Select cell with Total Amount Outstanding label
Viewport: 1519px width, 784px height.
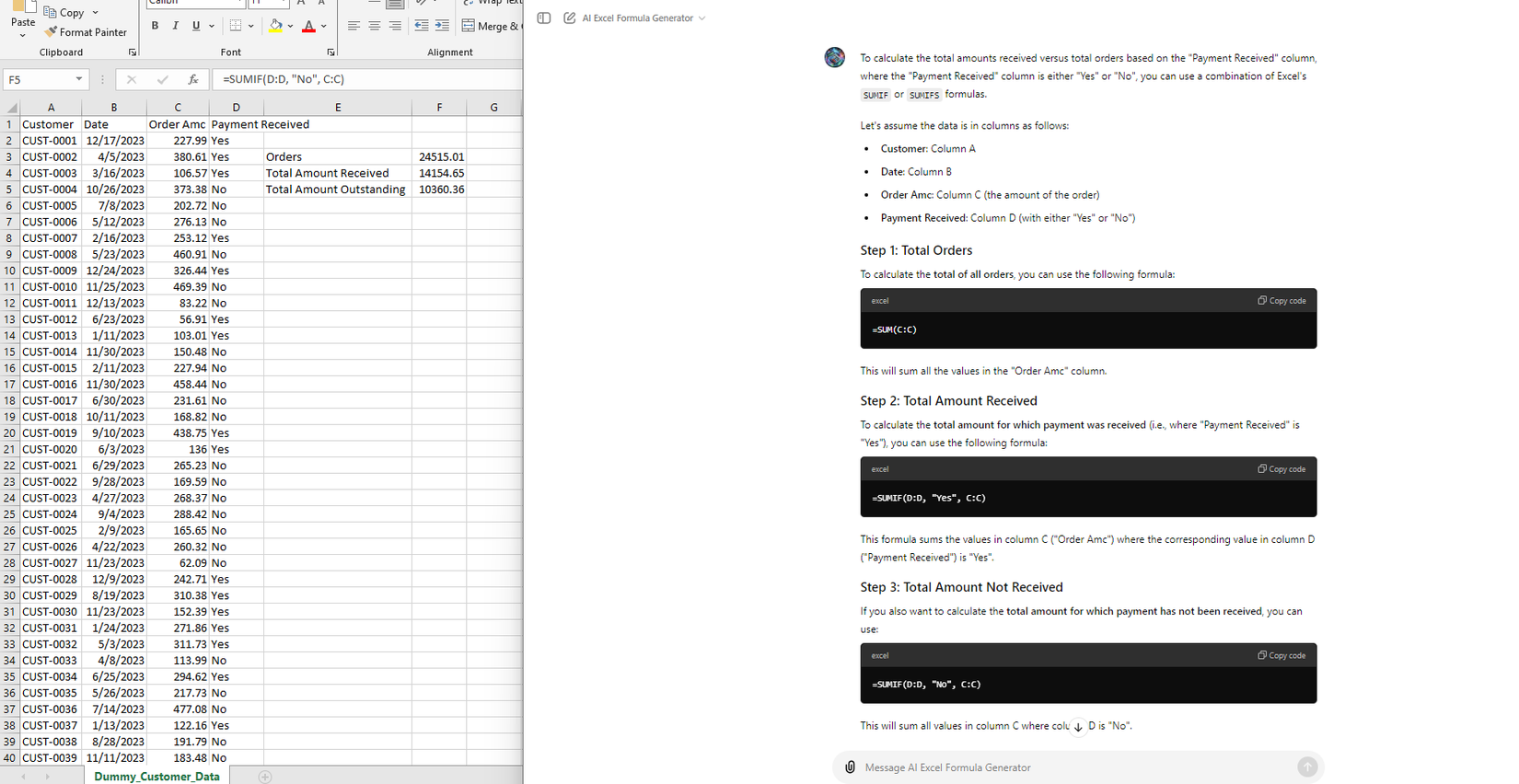[x=338, y=190]
